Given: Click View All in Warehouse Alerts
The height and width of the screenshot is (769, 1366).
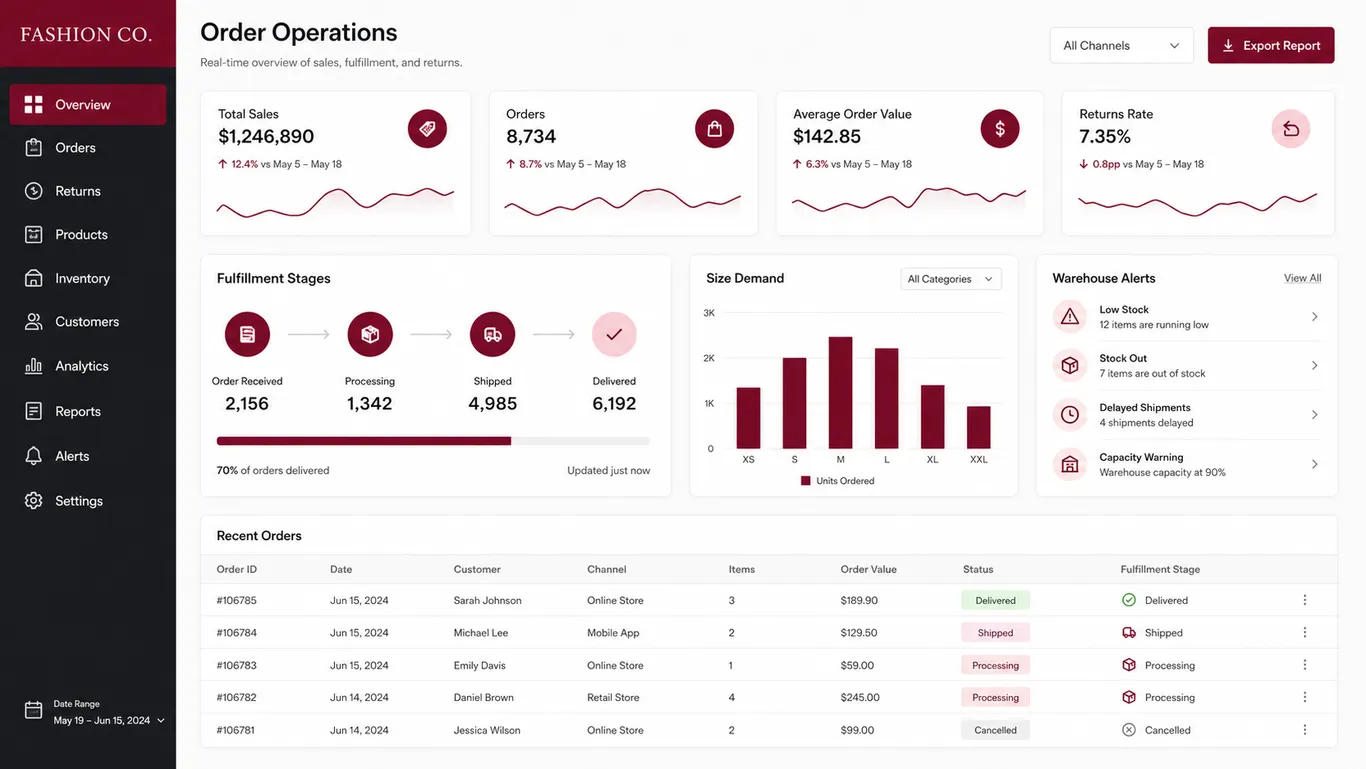Looking at the screenshot, I should 1302,278.
